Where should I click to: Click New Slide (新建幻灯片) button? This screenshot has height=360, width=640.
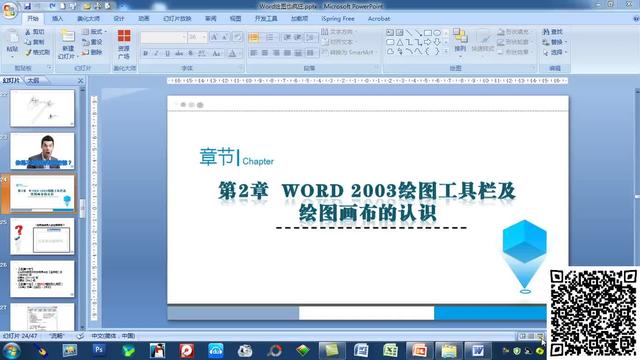pos(67,44)
